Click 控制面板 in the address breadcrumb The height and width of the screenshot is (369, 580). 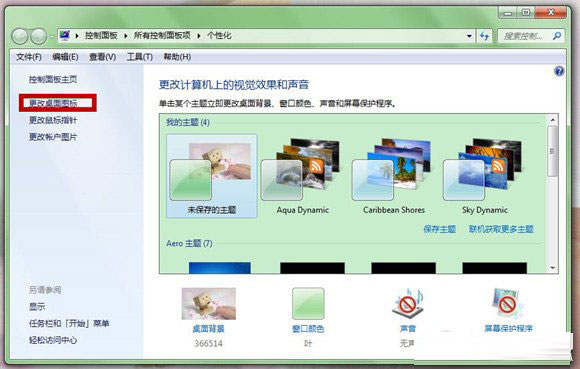pos(101,35)
